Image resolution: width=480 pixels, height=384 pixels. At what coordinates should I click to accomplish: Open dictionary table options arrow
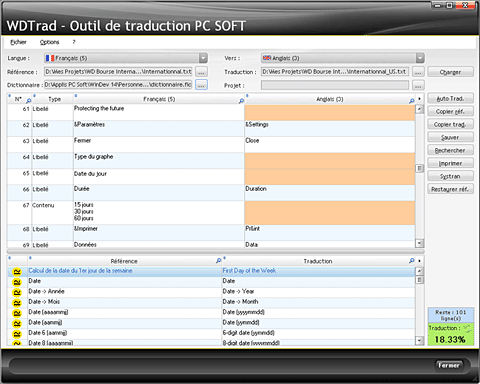419,261
